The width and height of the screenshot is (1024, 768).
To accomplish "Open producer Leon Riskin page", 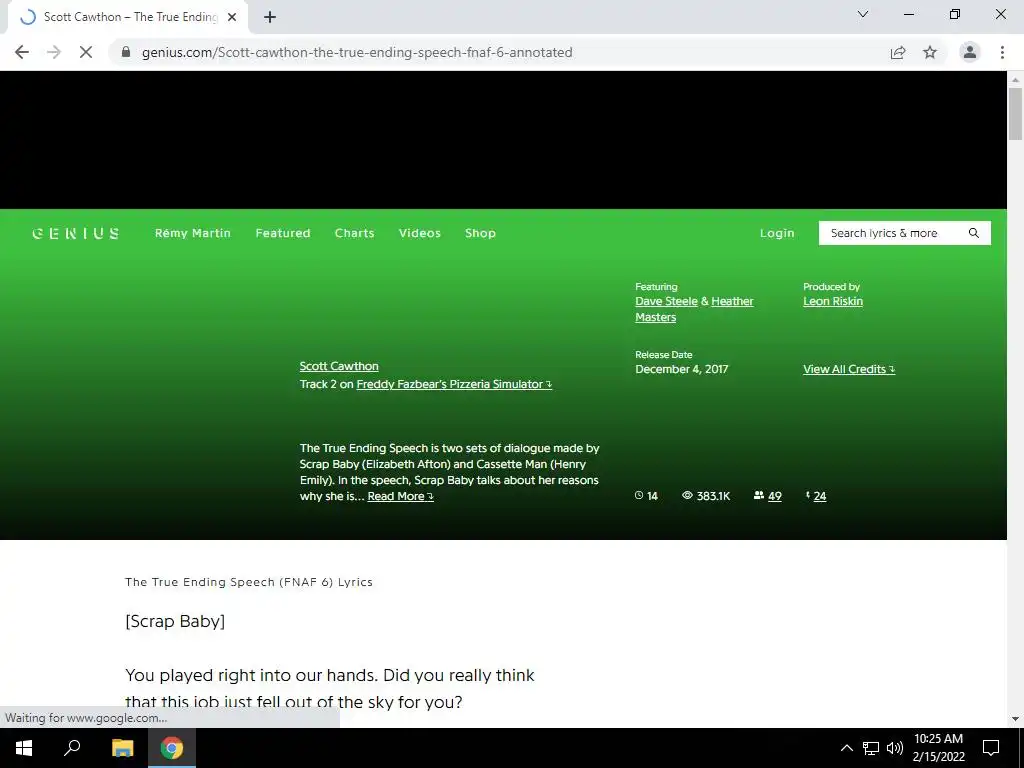I will point(833,301).
